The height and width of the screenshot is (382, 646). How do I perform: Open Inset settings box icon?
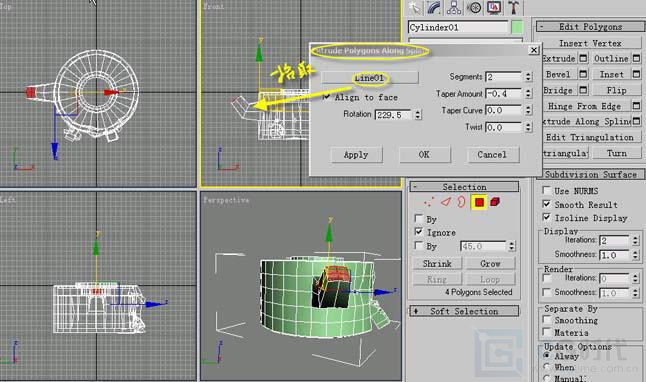(637, 74)
